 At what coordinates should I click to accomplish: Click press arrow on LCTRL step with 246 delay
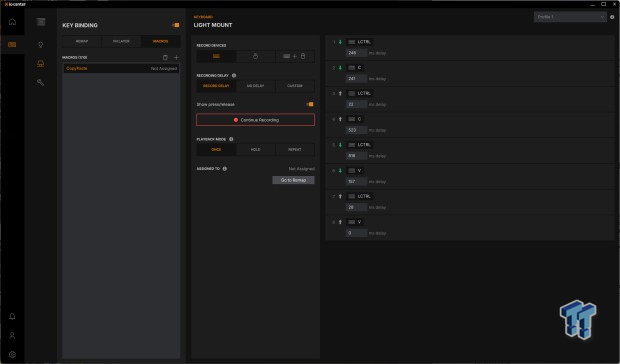(x=340, y=42)
